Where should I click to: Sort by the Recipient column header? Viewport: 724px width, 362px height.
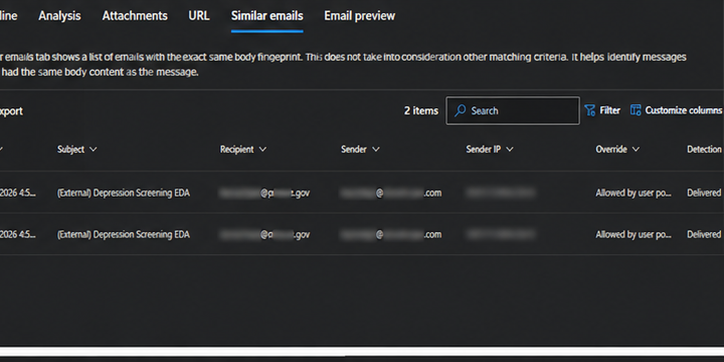tap(237, 149)
